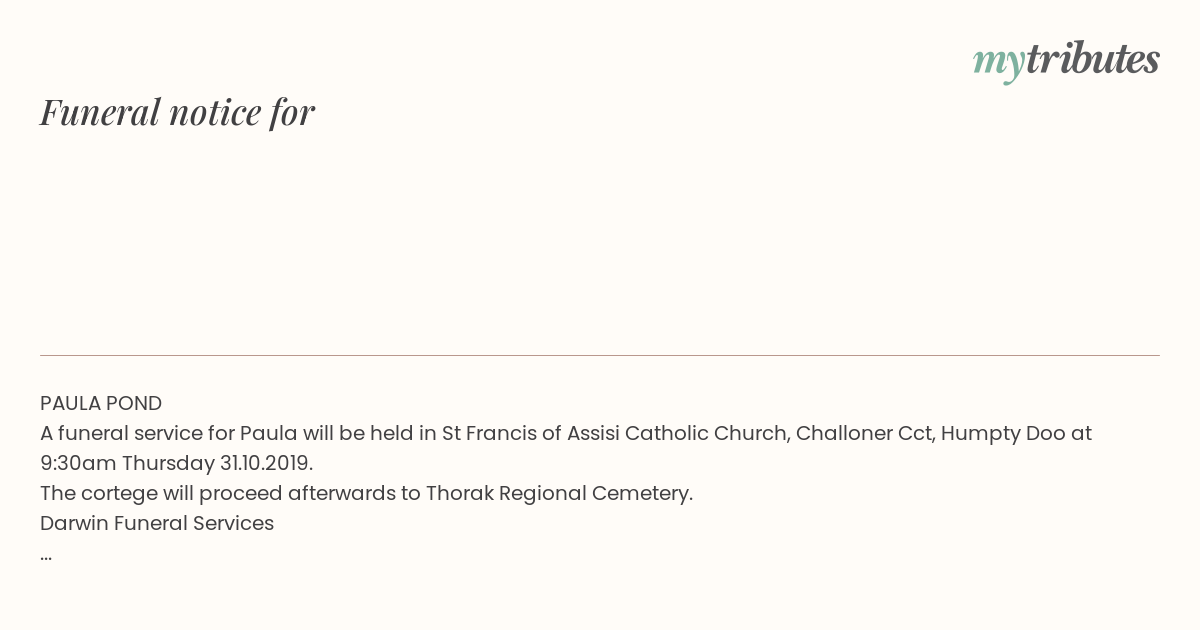
Task: Click the mytributes logo
Action: (1066, 60)
